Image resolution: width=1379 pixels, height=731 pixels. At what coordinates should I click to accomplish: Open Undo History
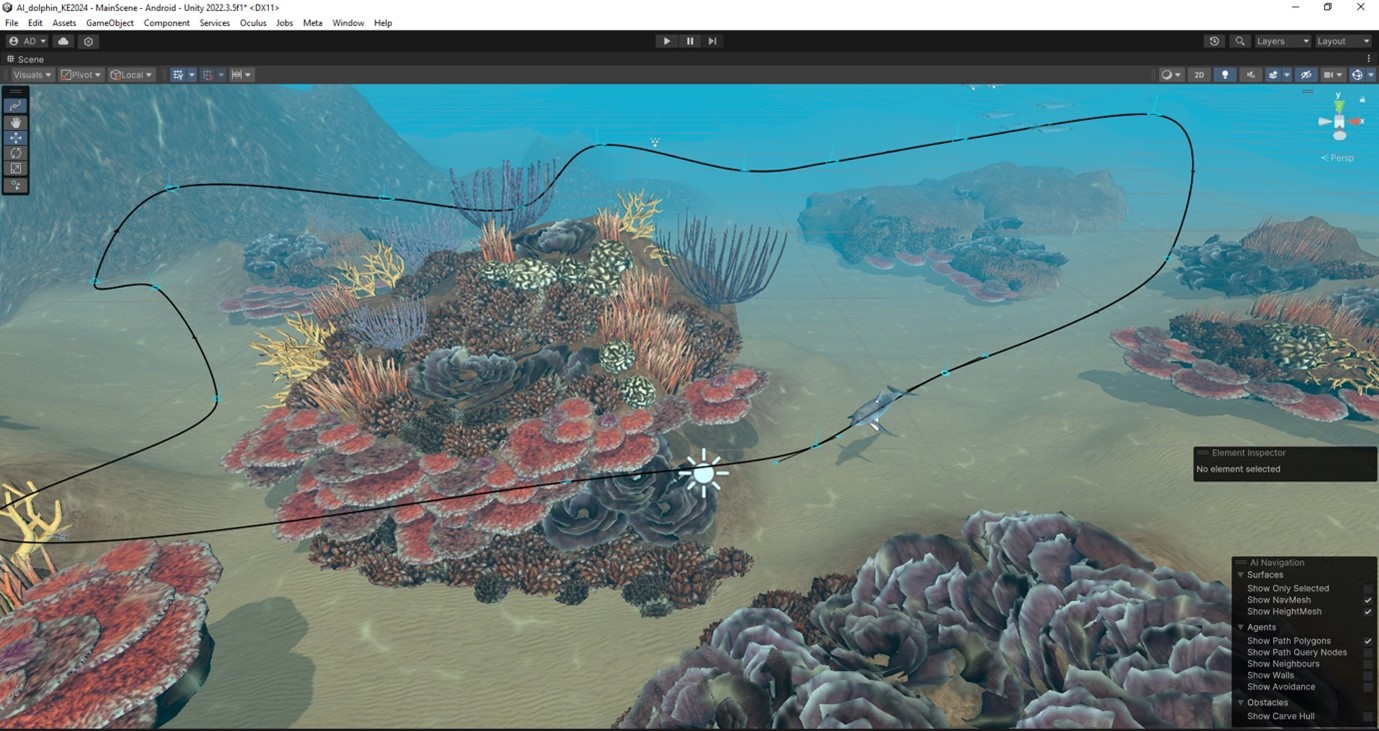click(1214, 41)
